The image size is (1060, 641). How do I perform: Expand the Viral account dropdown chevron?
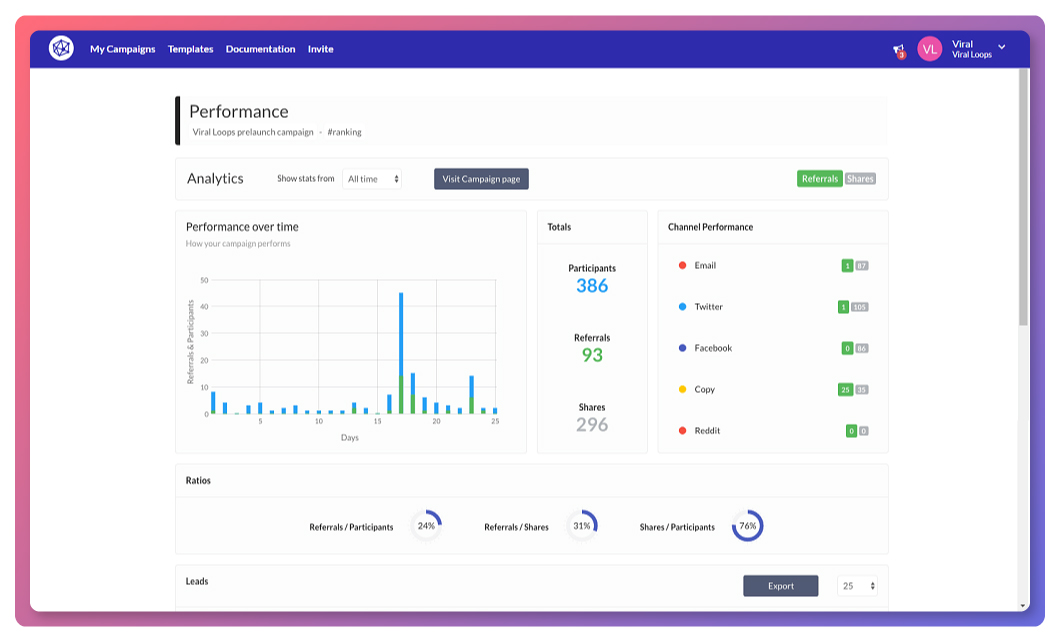point(1002,47)
